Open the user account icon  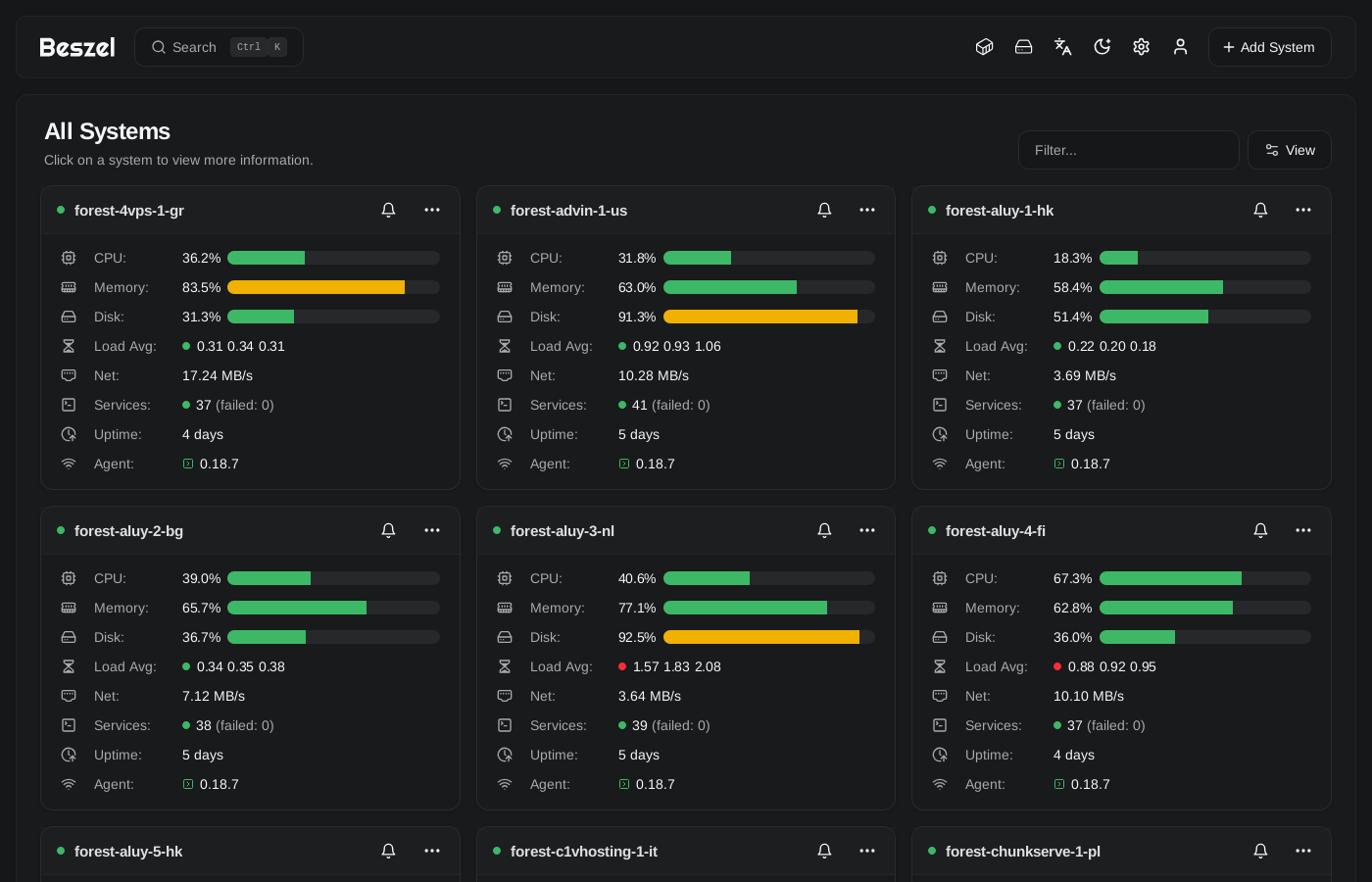click(1181, 47)
